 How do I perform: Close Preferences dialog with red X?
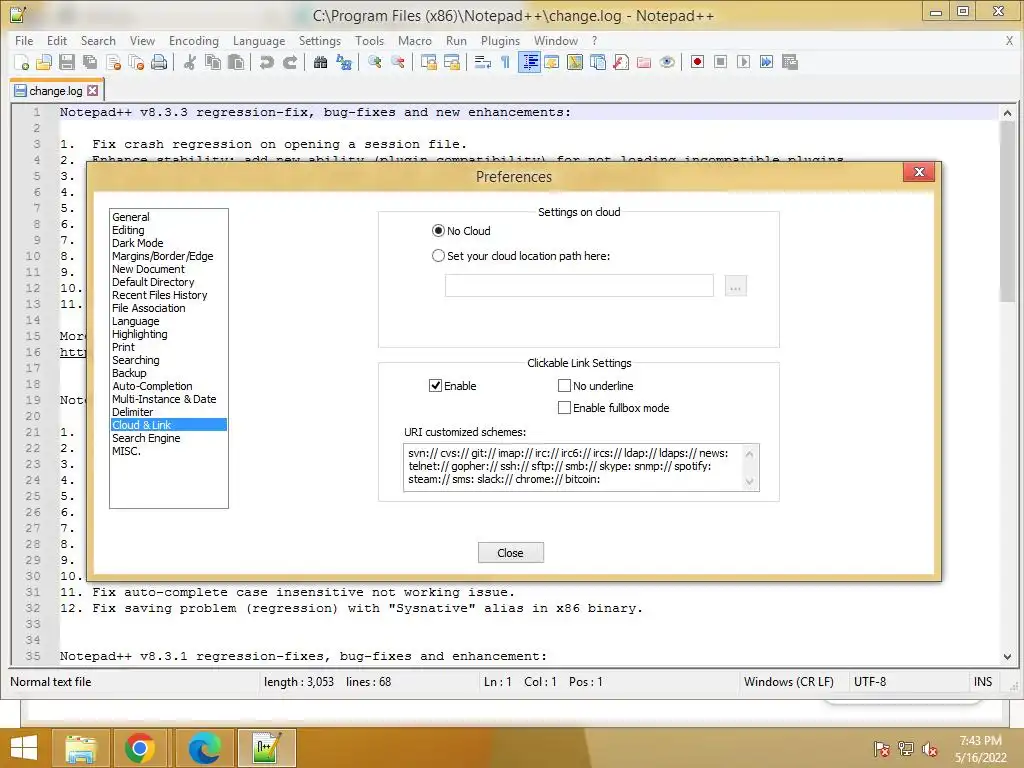point(919,172)
